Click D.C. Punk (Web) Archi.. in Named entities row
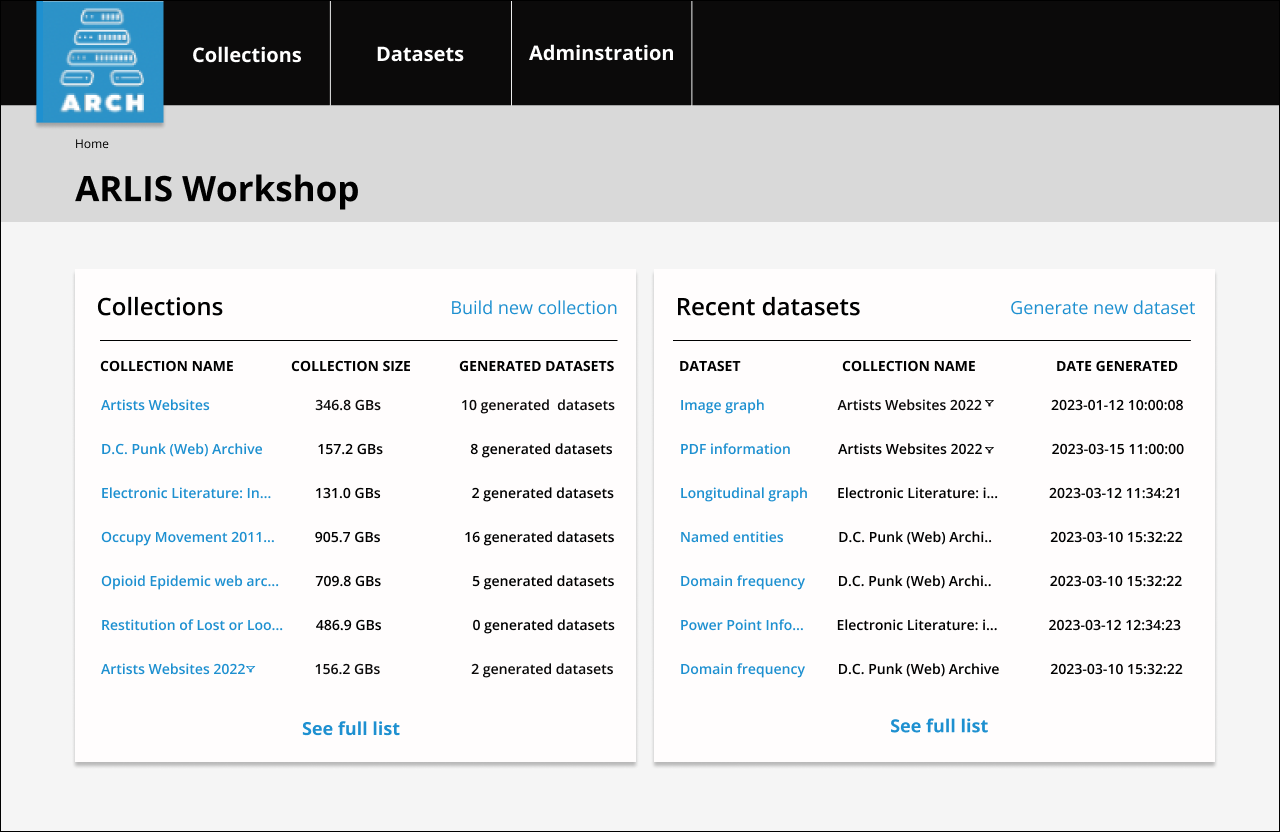The width and height of the screenshot is (1280, 832). 915,537
